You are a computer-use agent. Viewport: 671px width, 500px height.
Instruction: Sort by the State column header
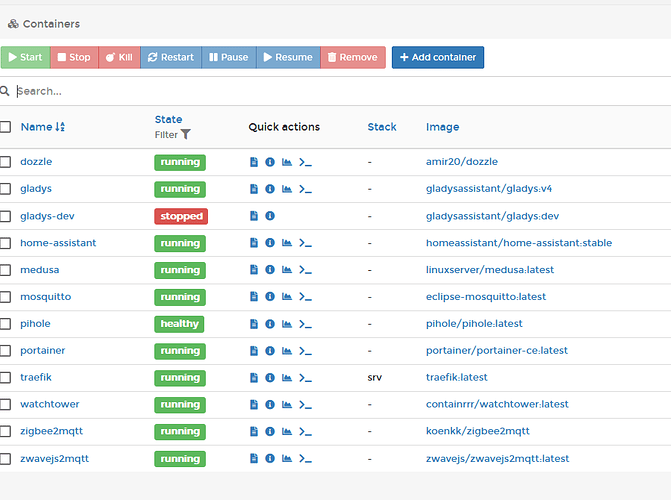click(168, 119)
